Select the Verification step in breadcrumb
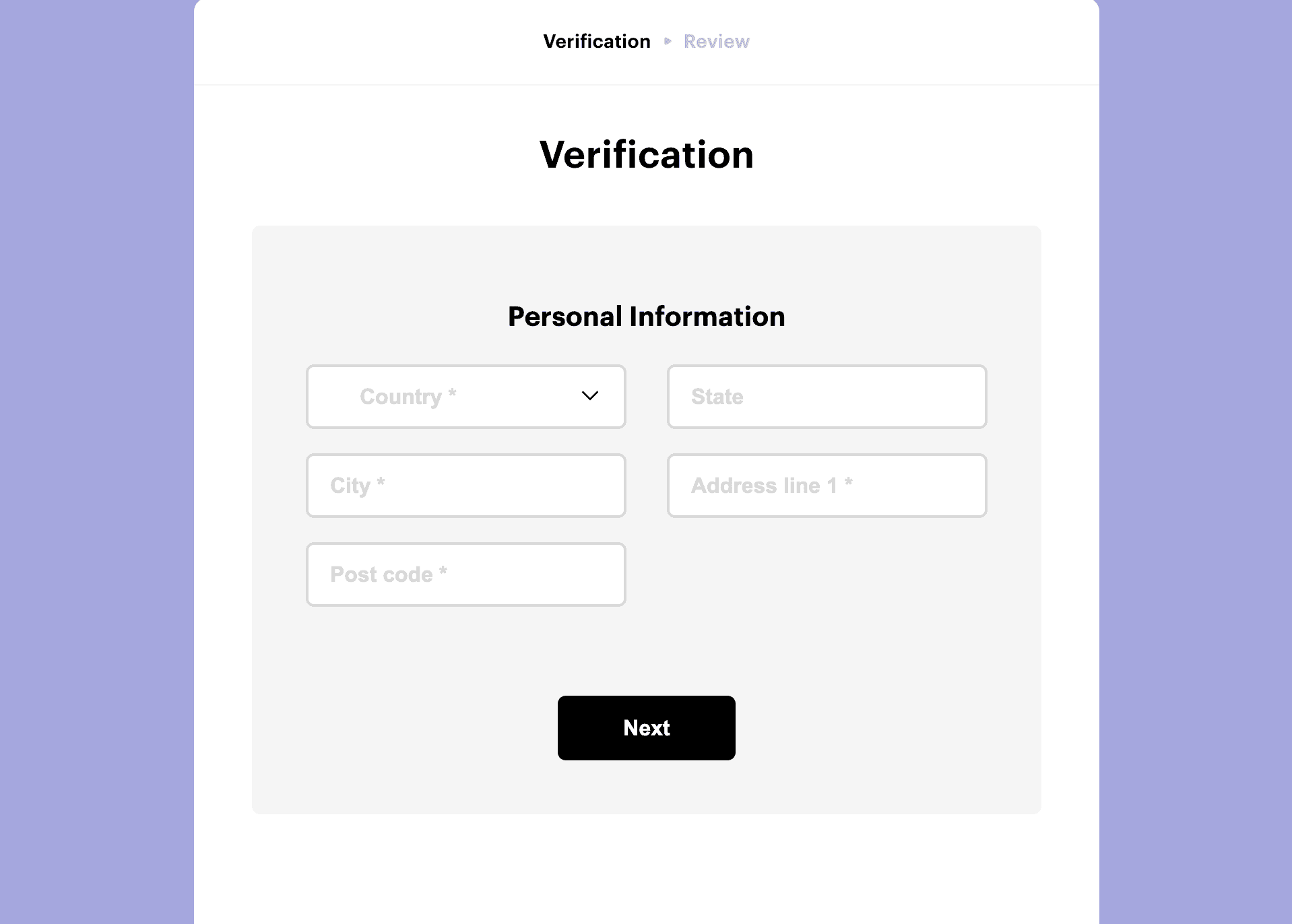This screenshot has width=1292, height=924. [x=597, y=41]
